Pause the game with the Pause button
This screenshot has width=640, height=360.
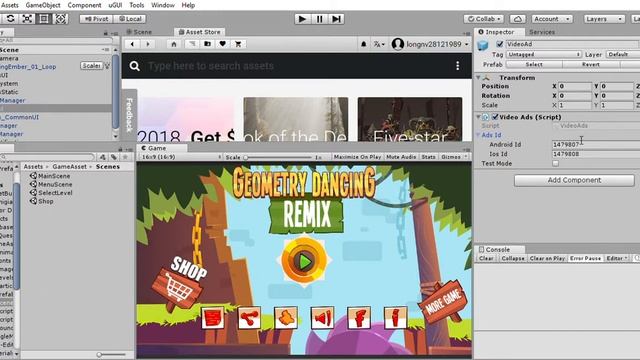coord(320,19)
